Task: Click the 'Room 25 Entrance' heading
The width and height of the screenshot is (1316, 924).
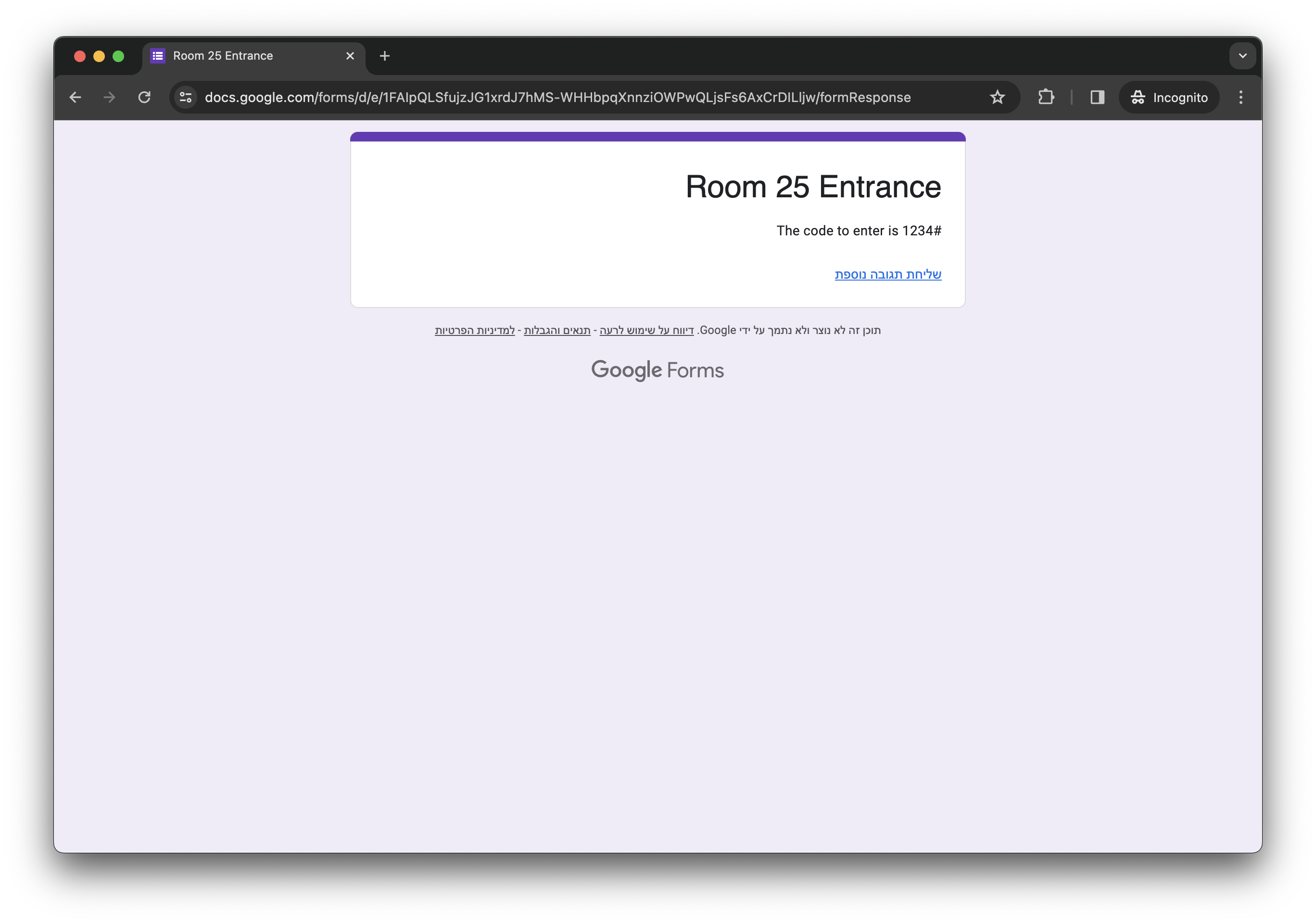Action: 813,187
